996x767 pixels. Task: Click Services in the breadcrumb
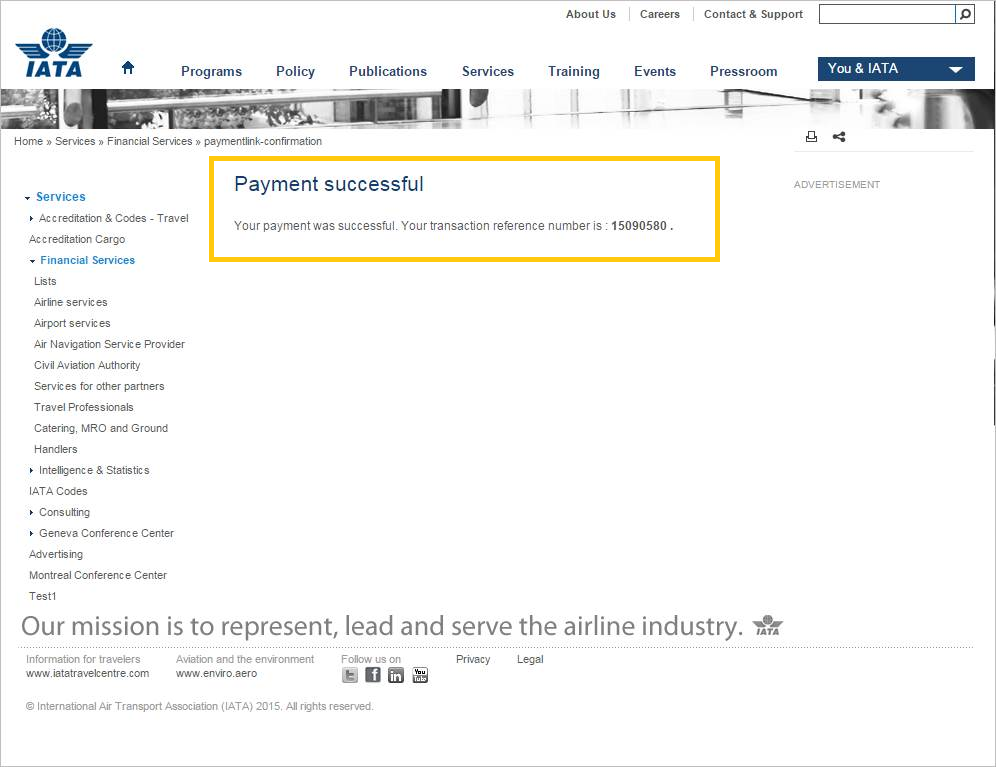point(75,141)
